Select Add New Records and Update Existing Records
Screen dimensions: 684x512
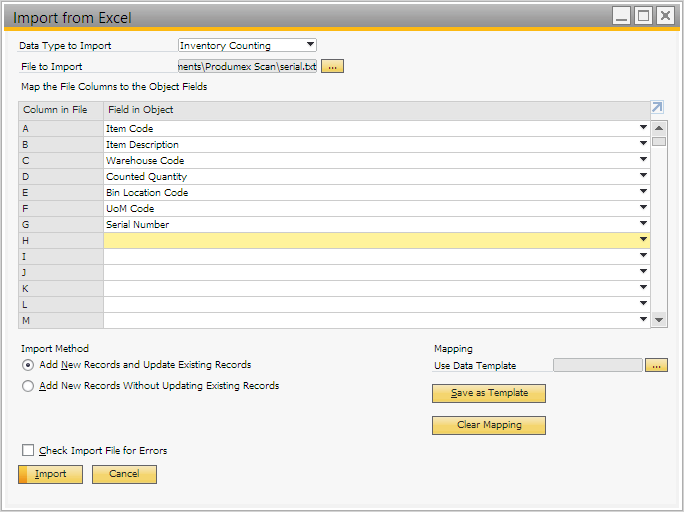(27, 365)
